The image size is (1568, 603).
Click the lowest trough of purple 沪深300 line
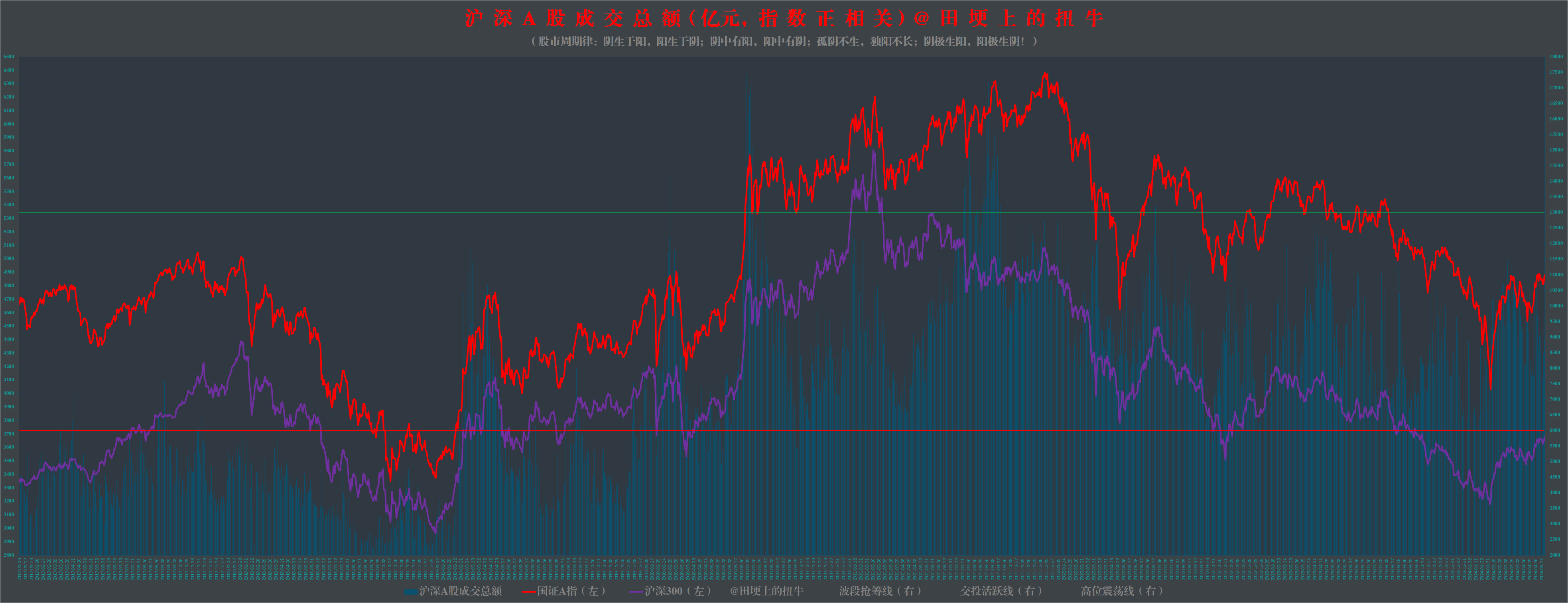coord(435,532)
